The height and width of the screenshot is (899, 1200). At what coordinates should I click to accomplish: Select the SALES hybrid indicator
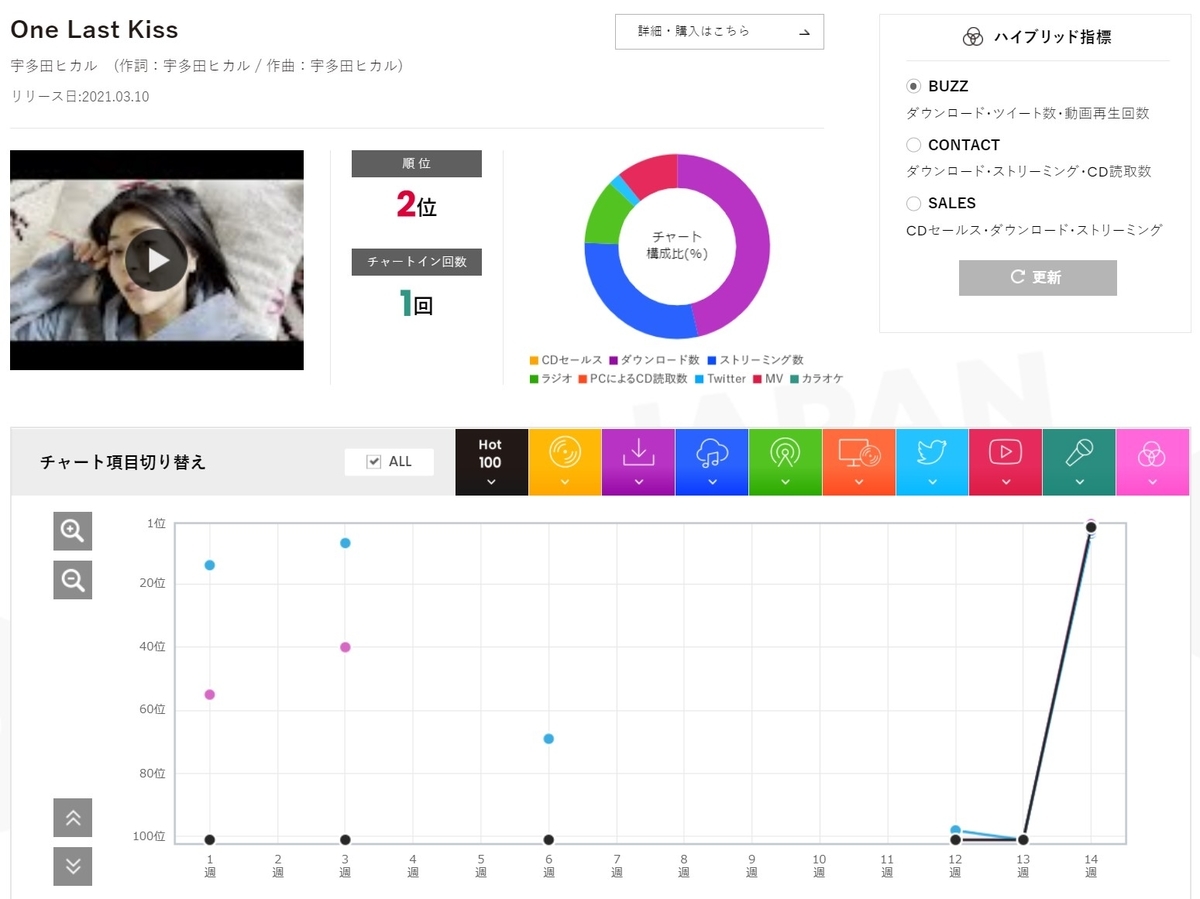913,203
